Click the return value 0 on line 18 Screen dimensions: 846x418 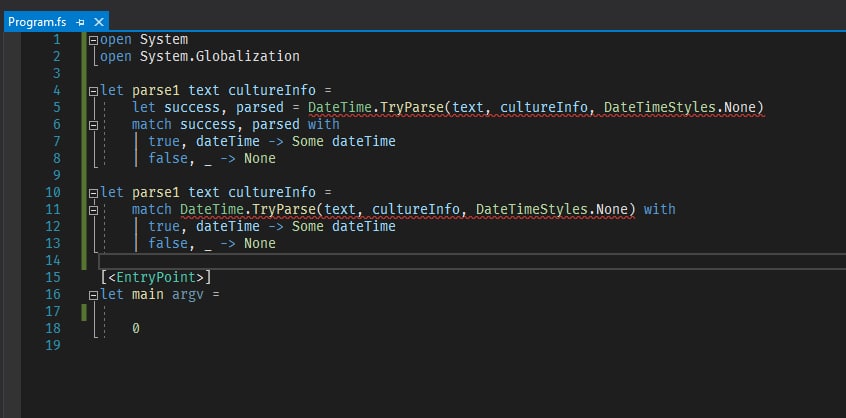[136, 328]
